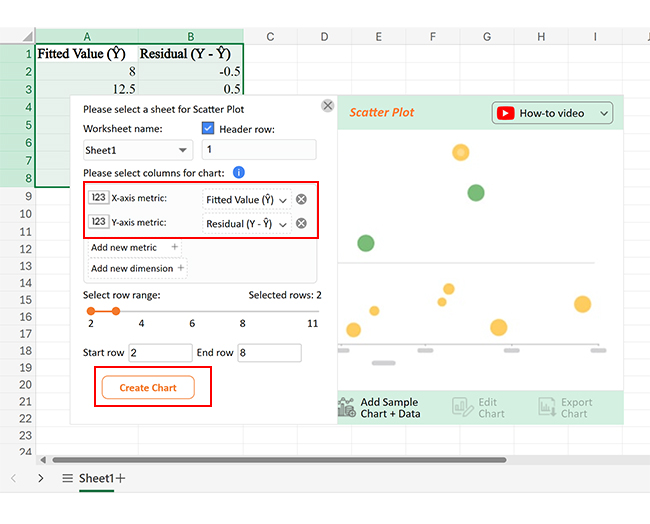Click Add new metric

tap(135, 247)
